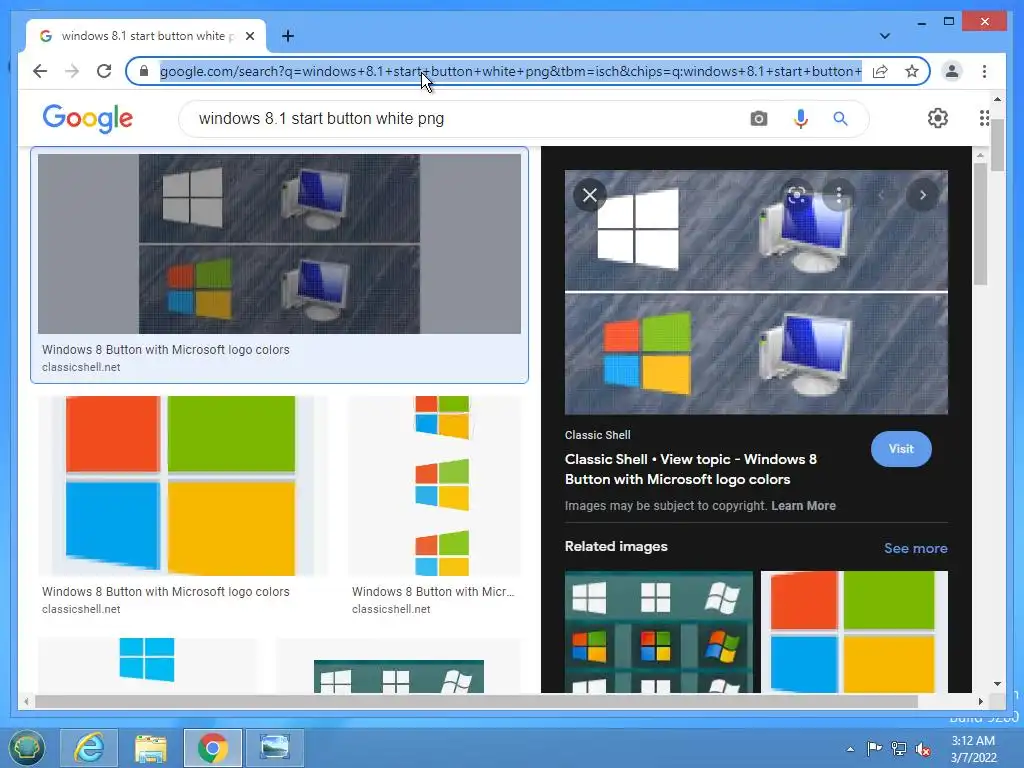Search by image camera icon

click(758, 119)
